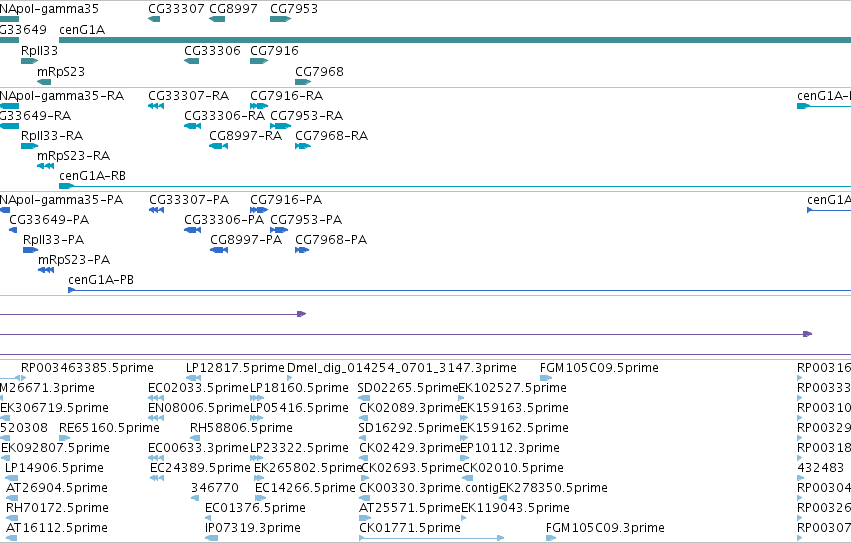Click the 346770 feature label
This screenshot has height=543, width=851.
point(215,488)
